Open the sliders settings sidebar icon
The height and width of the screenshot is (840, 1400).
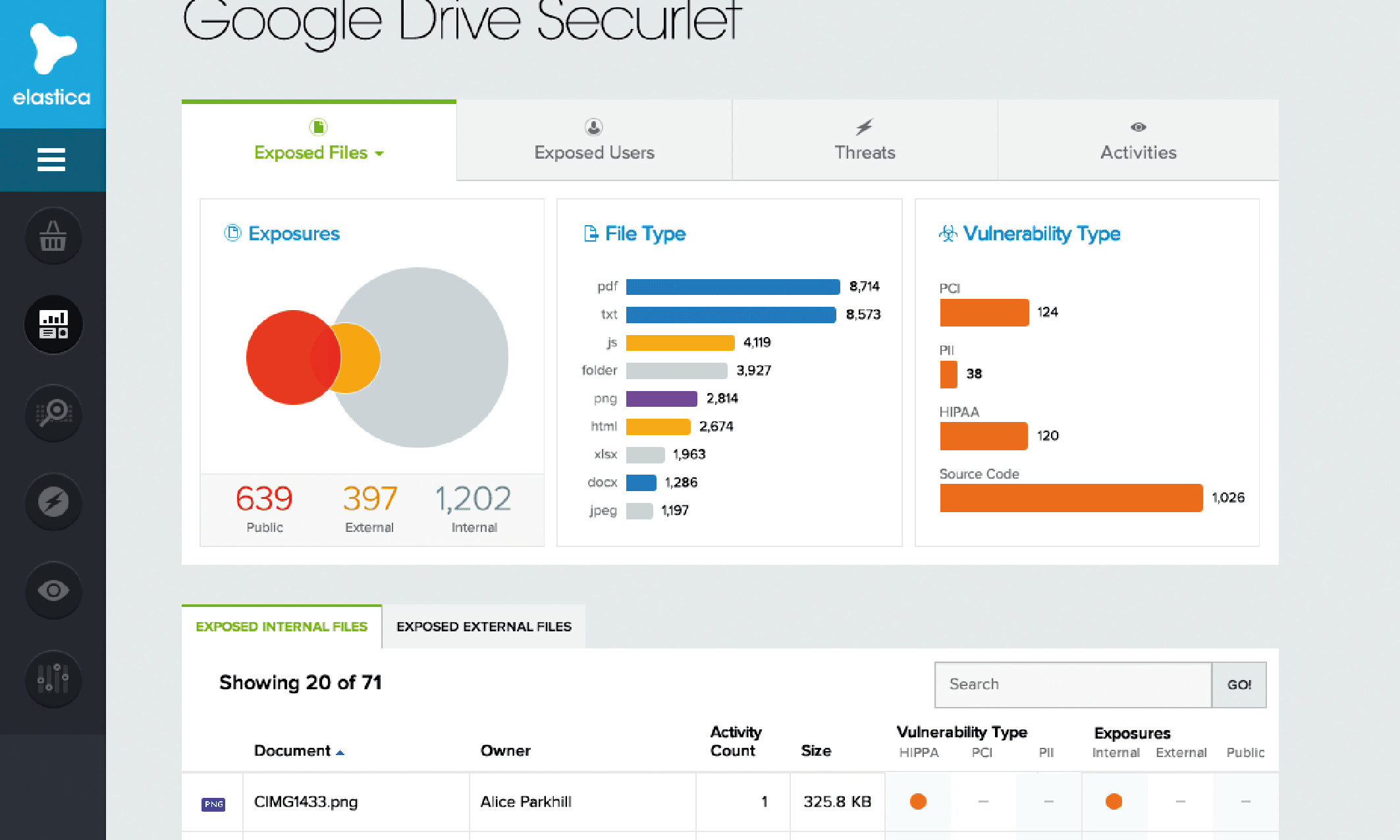[53, 679]
